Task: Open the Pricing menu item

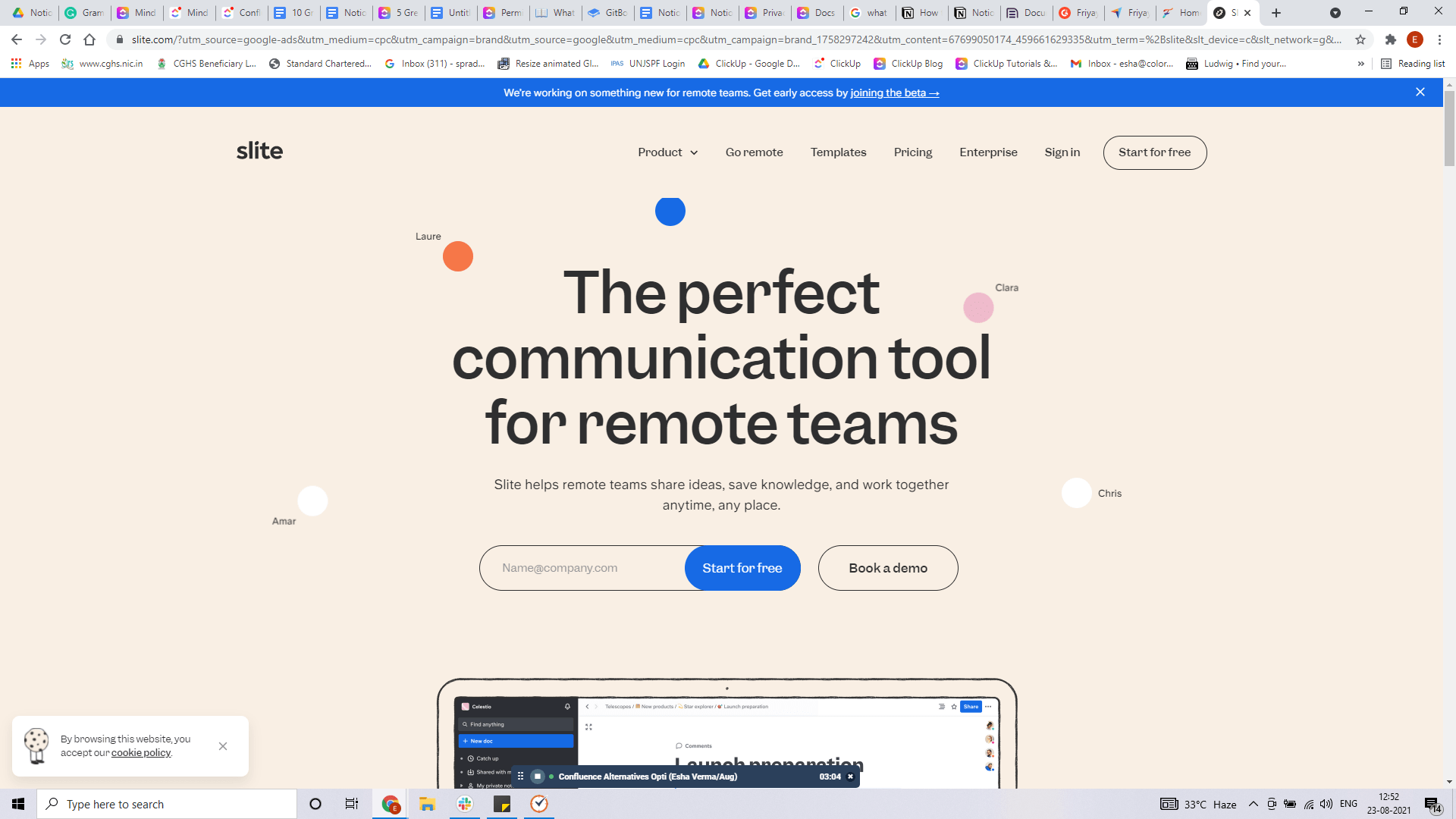Action: tap(912, 152)
